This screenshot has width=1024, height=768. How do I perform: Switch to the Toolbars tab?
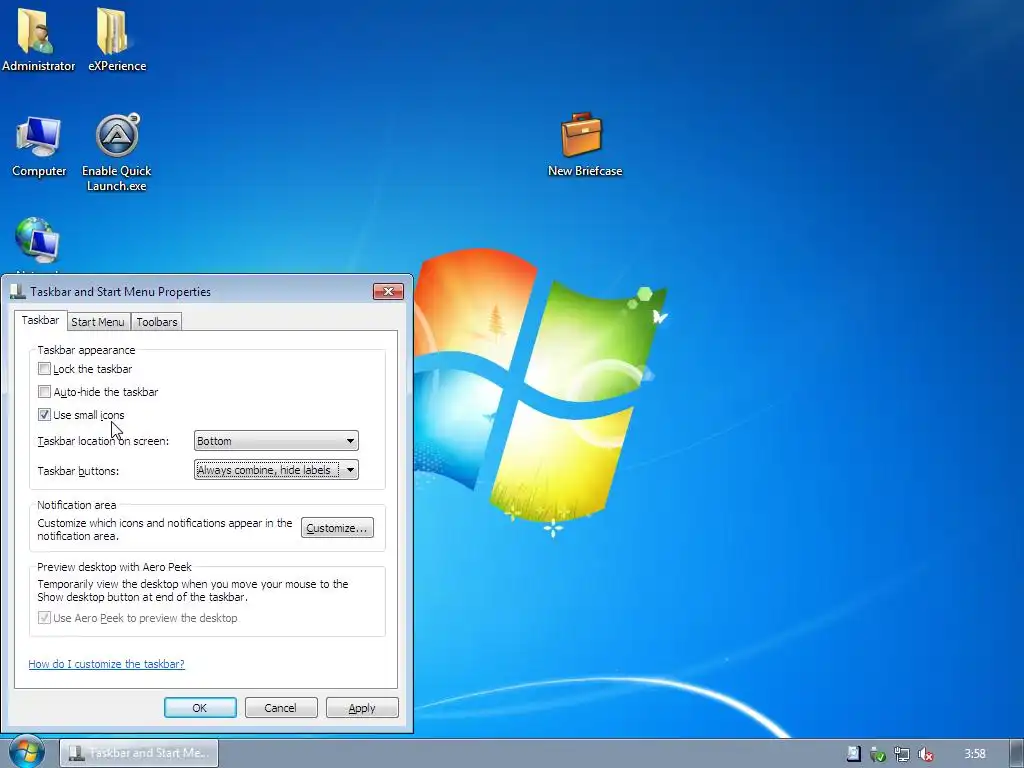coord(157,321)
